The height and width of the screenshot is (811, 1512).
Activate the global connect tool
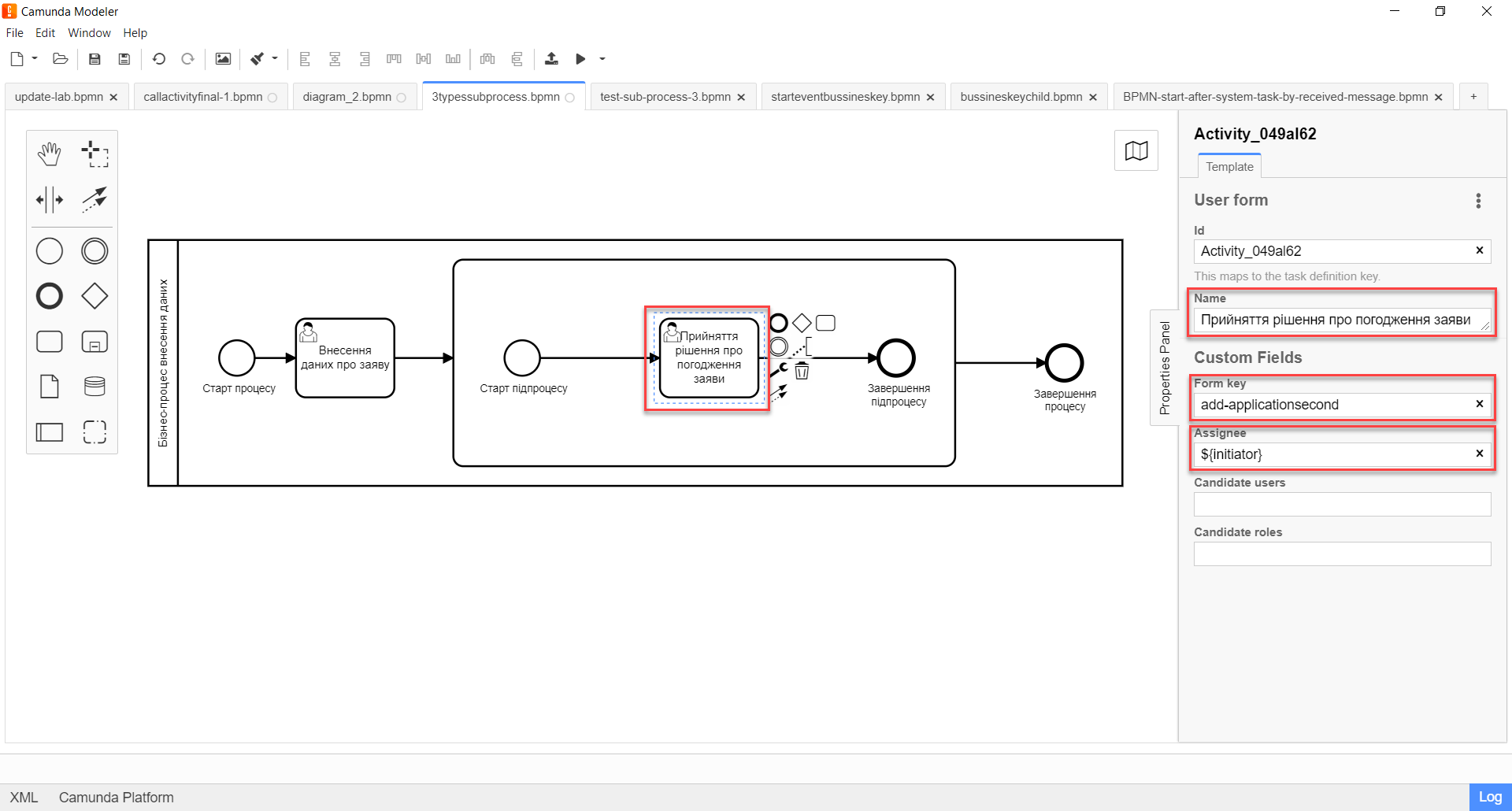94,200
